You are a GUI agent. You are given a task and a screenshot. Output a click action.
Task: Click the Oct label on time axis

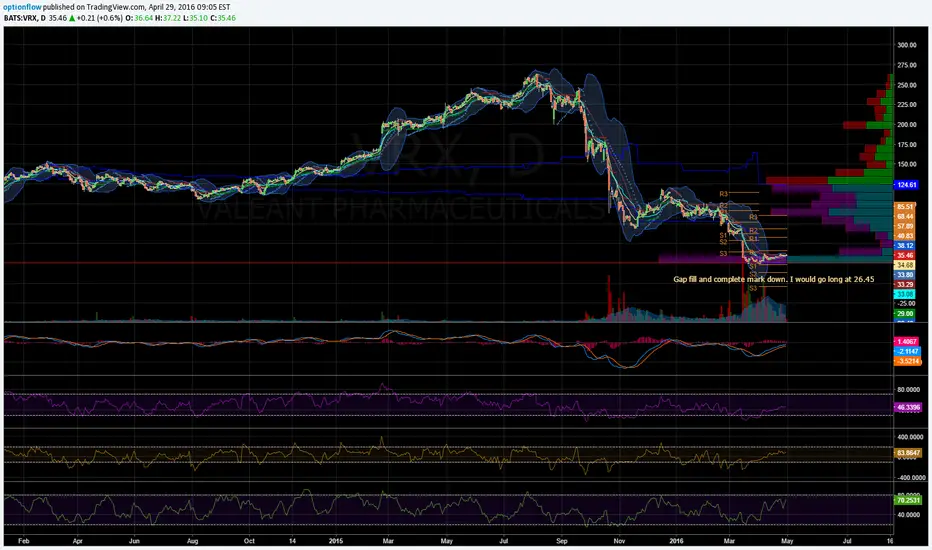click(x=250, y=542)
